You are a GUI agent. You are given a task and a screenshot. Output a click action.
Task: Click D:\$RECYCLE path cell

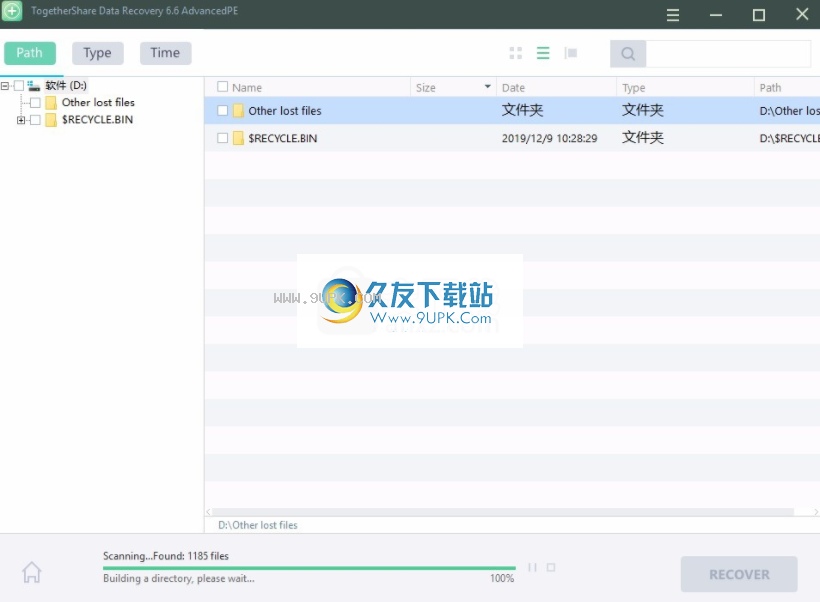(790, 138)
